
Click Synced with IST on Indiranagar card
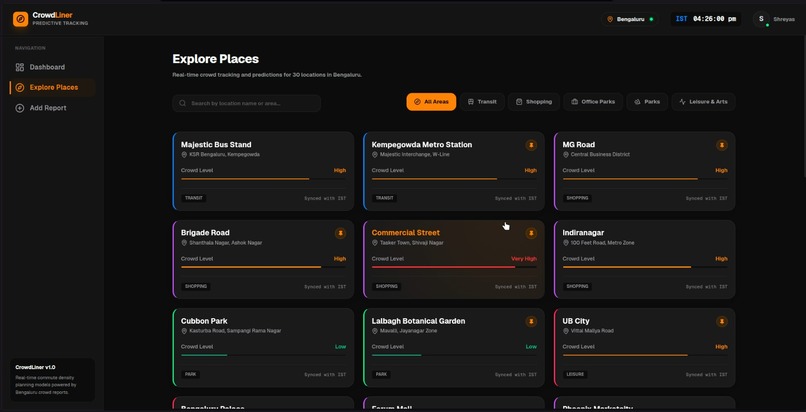[706, 287]
